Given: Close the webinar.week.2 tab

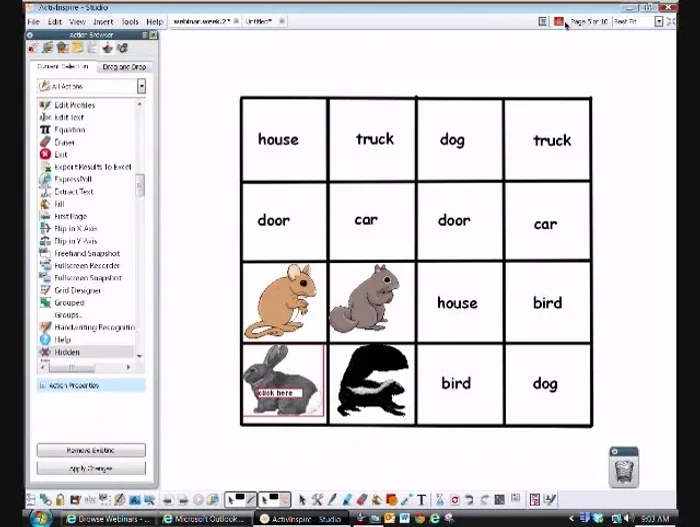Looking at the screenshot, I should click(236, 21).
